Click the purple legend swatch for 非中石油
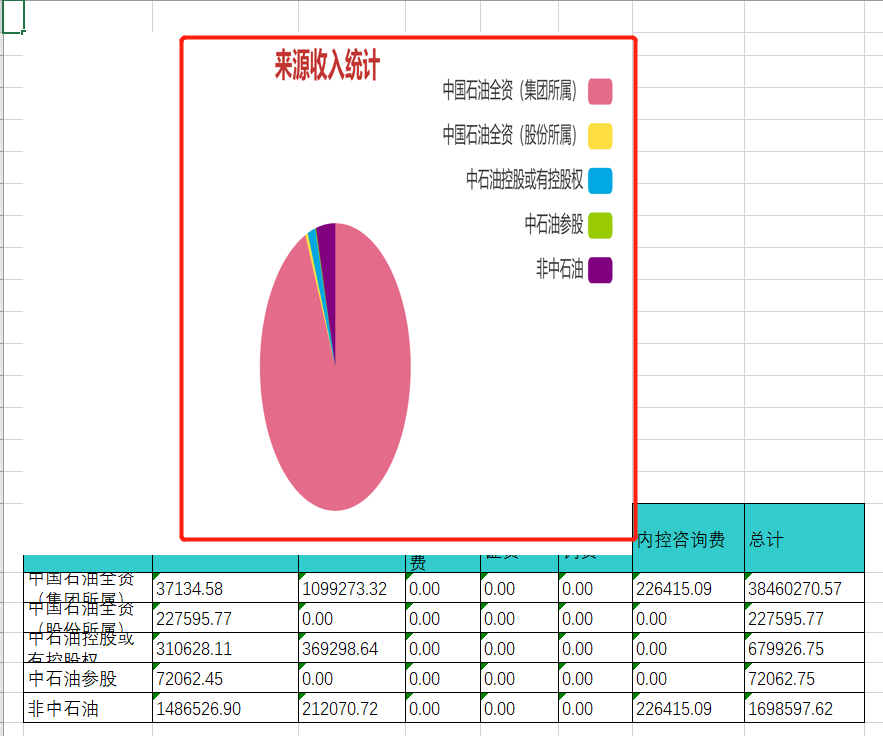This screenshot has width=883, height=736. [600, 270]
